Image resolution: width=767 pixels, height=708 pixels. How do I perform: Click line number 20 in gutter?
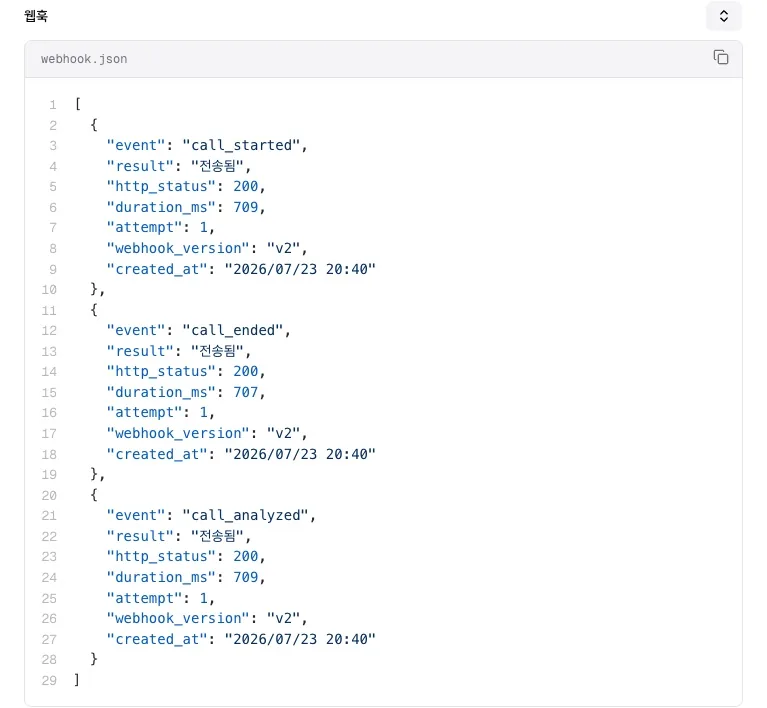point(49,495)
